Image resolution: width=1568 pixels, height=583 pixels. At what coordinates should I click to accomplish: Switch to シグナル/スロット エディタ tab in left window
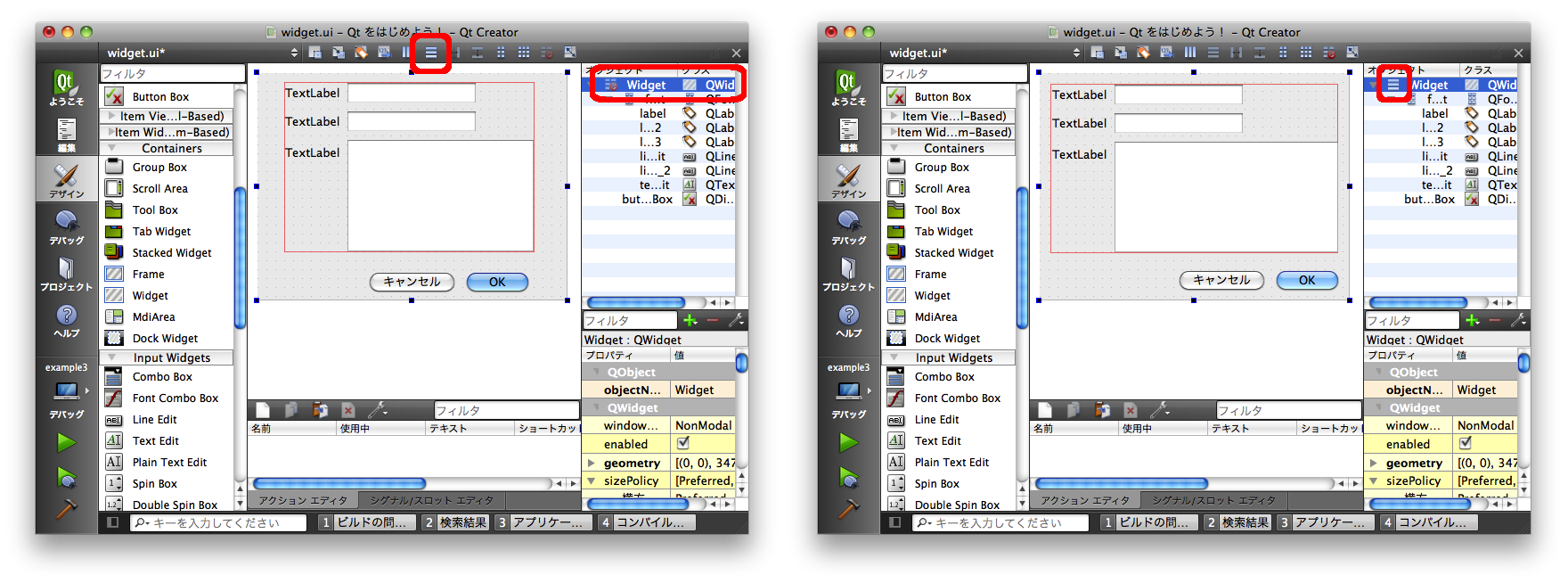tap(431, 500)
